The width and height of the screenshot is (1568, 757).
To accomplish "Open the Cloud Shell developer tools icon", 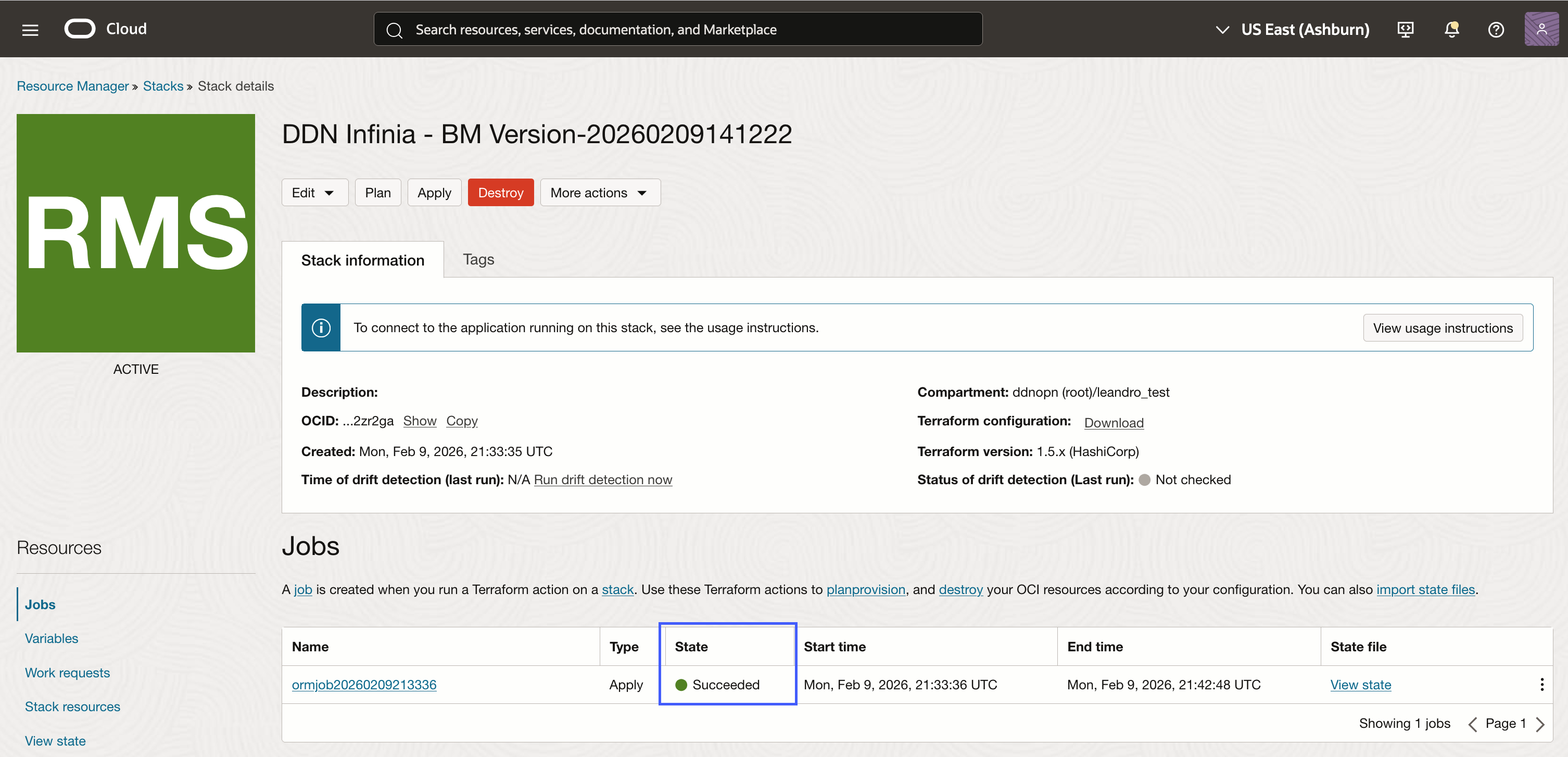I will point(1405,29).
